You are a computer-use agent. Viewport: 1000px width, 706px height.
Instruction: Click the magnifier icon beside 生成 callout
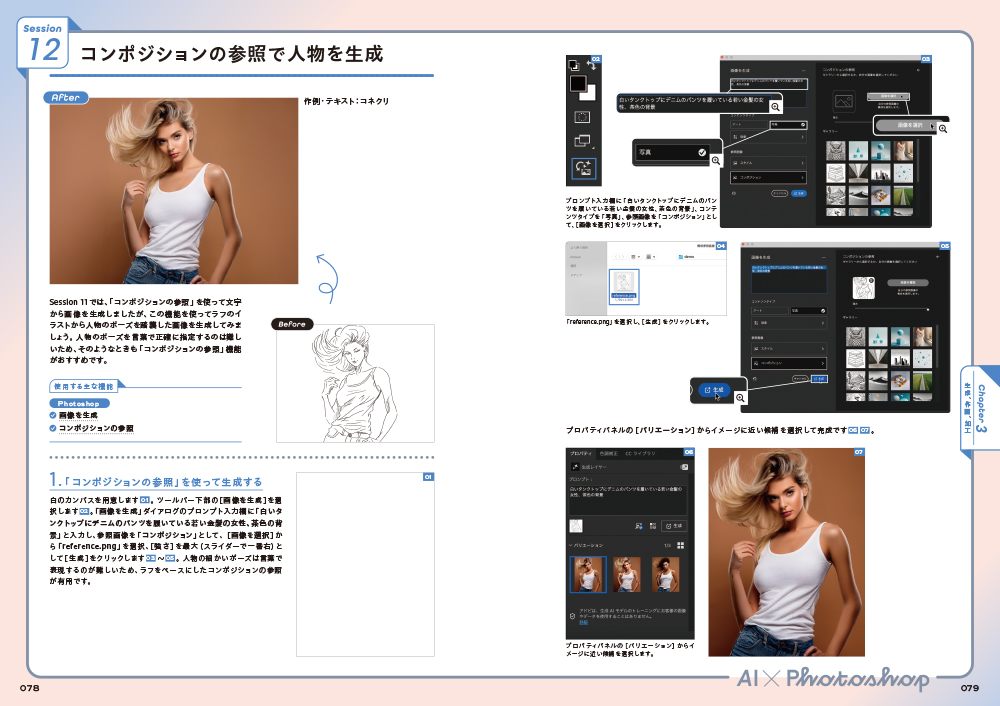(x=740, y=397)
